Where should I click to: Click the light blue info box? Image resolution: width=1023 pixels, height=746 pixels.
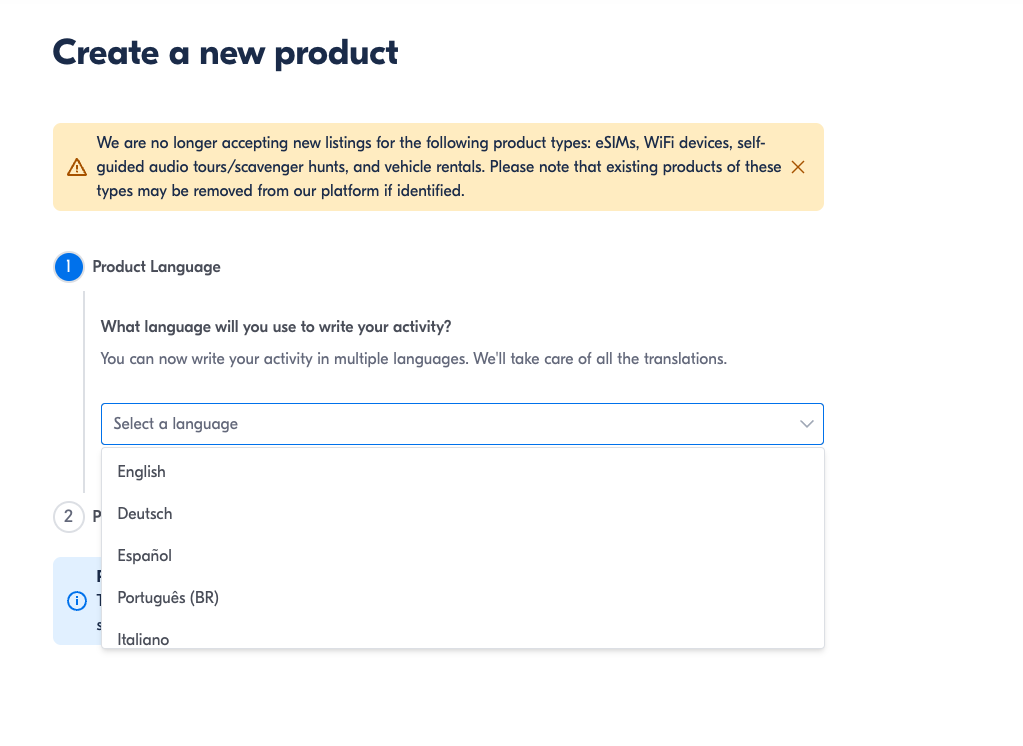tap(77, 601)
